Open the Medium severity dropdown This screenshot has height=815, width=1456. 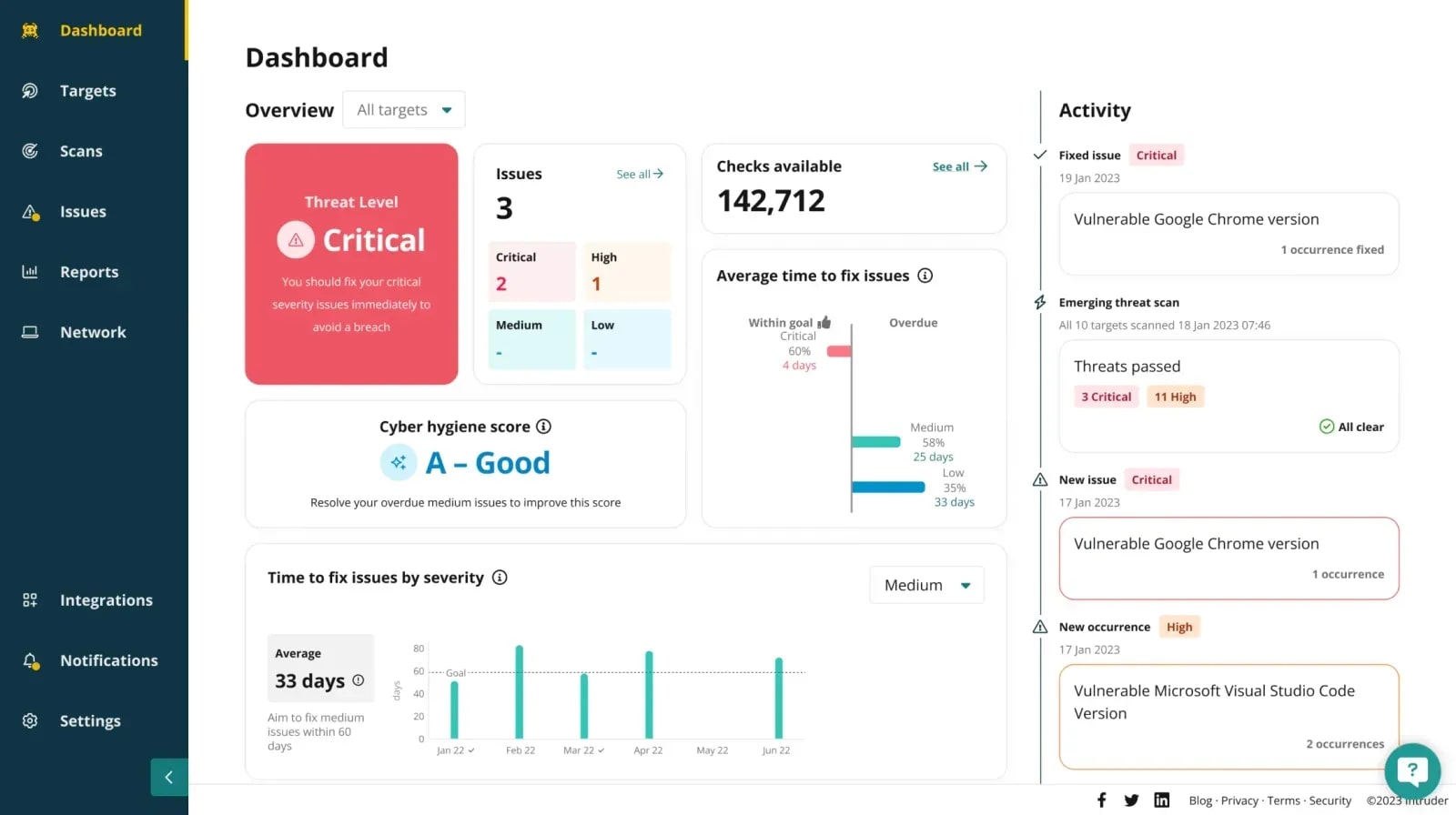pos(926,585)
